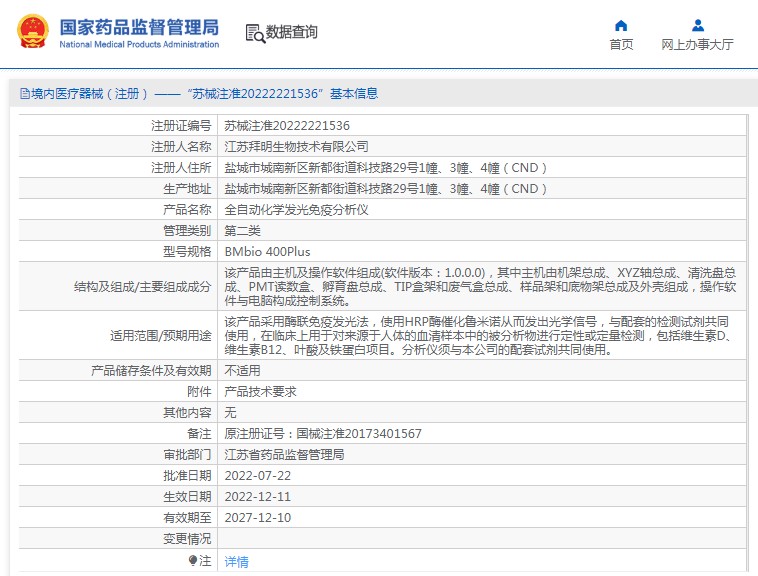Click the 适用范围/预期用途 description paragraph
The width and height of the screenshot is (758, 576).
point(479,335)
